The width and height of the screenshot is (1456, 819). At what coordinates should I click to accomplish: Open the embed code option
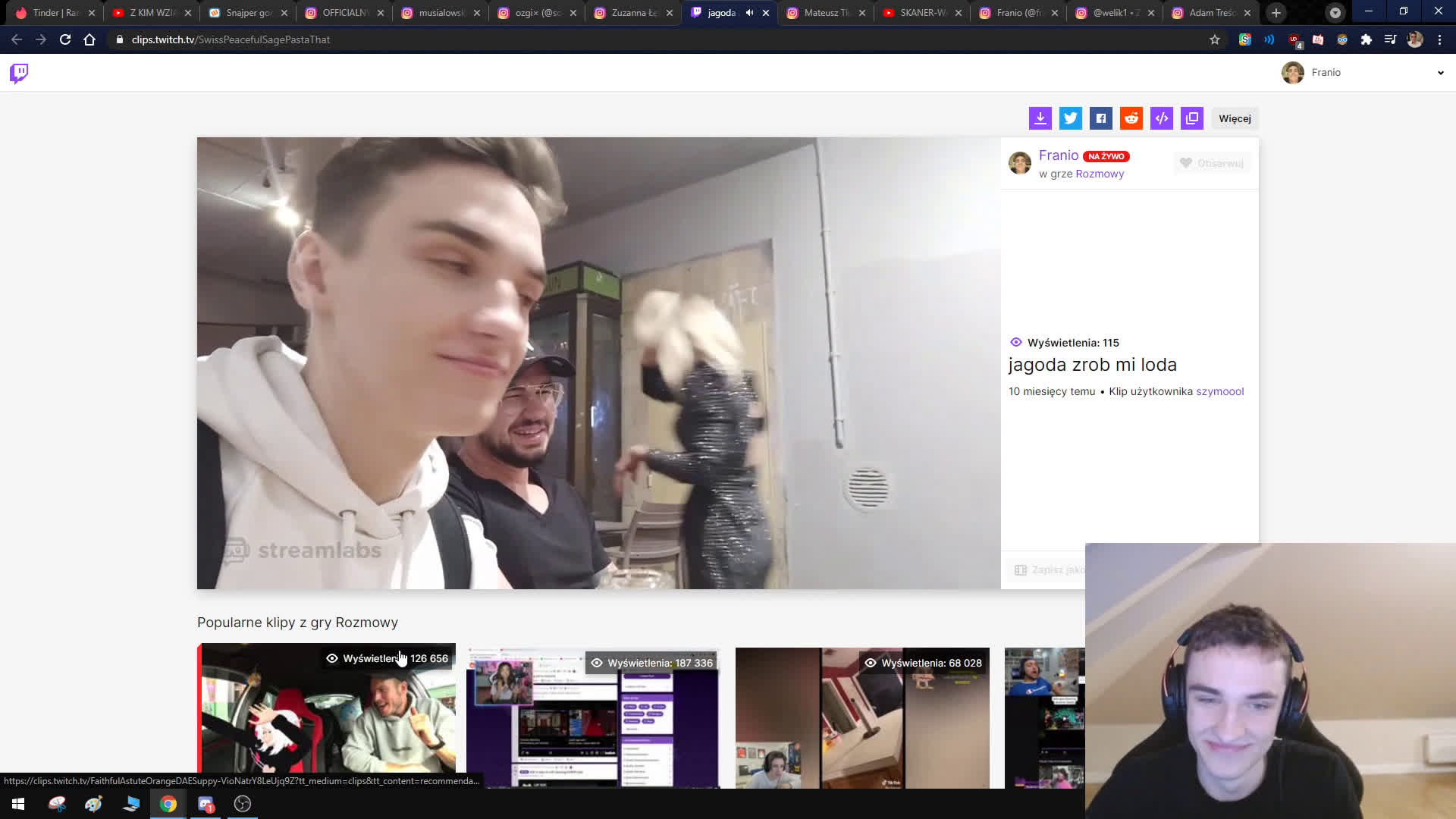tap(1162, 118)
